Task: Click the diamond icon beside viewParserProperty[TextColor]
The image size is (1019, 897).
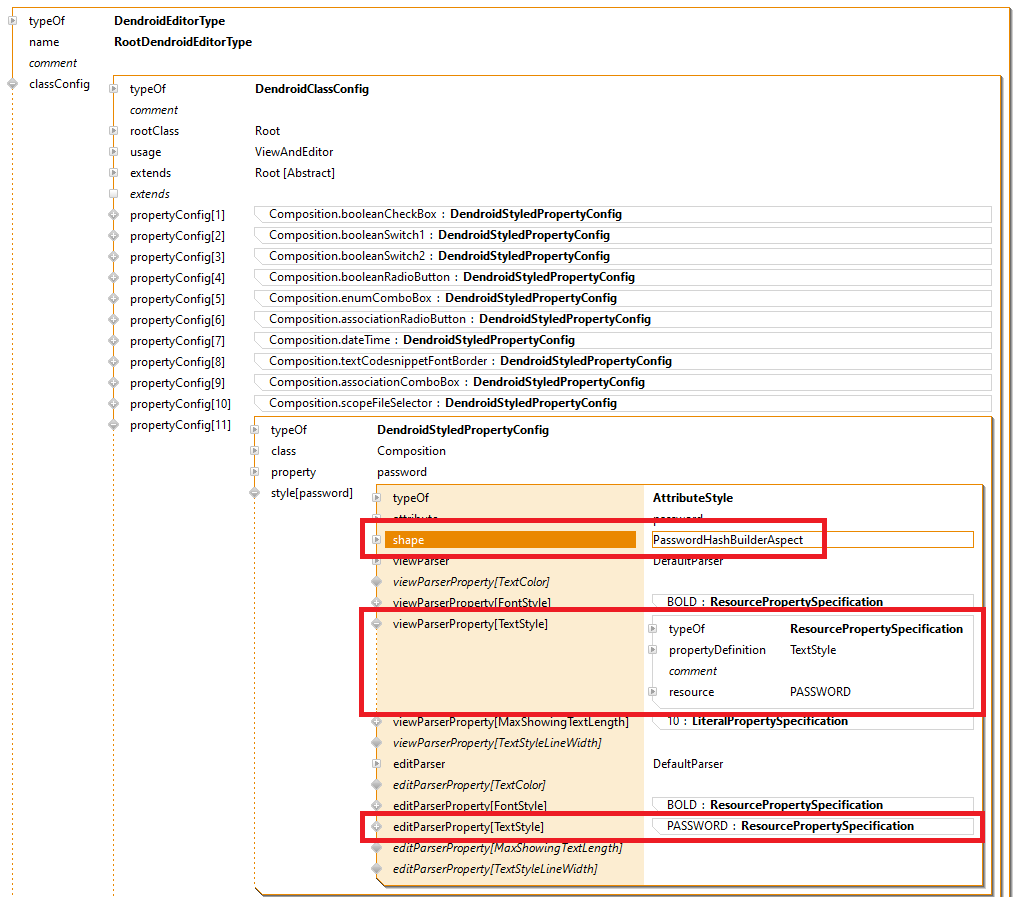Action: [377, 582]
